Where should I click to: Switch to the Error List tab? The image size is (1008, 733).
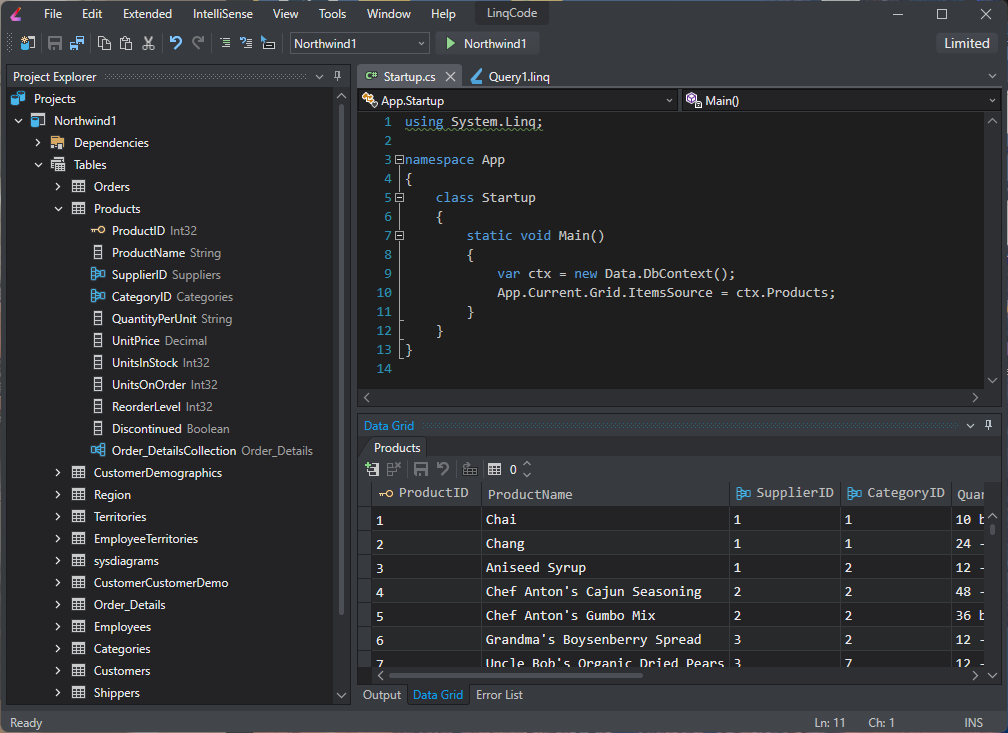[499, 695]
